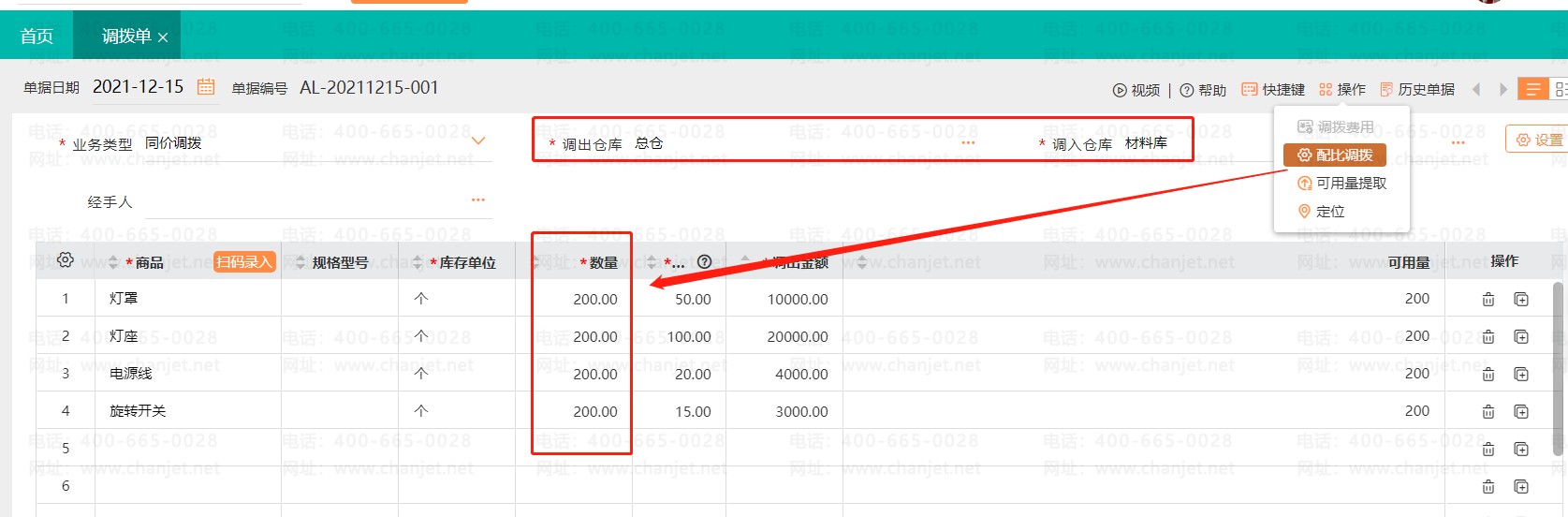This screenshot has height=517, width=1568.
Task: Show the 快捷键 shortcut list
Action: (x=1273, y=89)
